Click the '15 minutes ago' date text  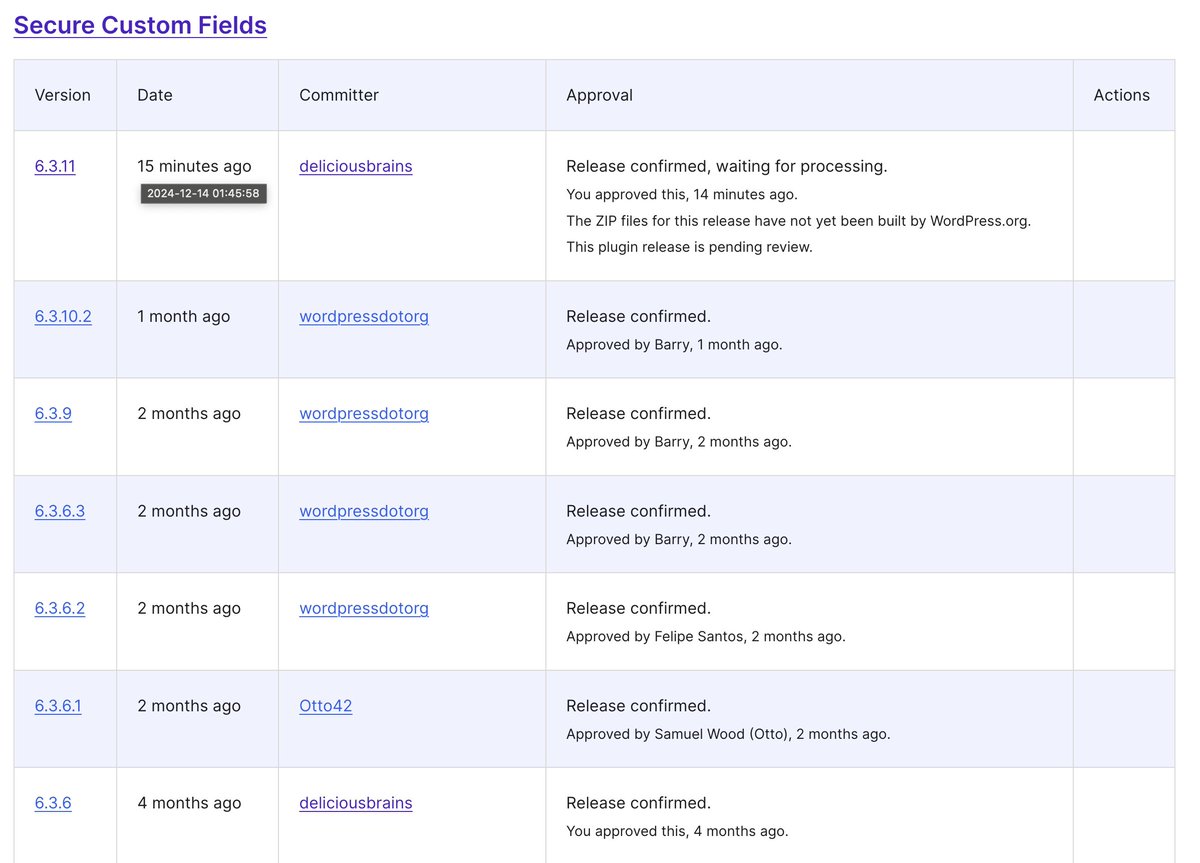pyautogui.click(x=195, y=166)
